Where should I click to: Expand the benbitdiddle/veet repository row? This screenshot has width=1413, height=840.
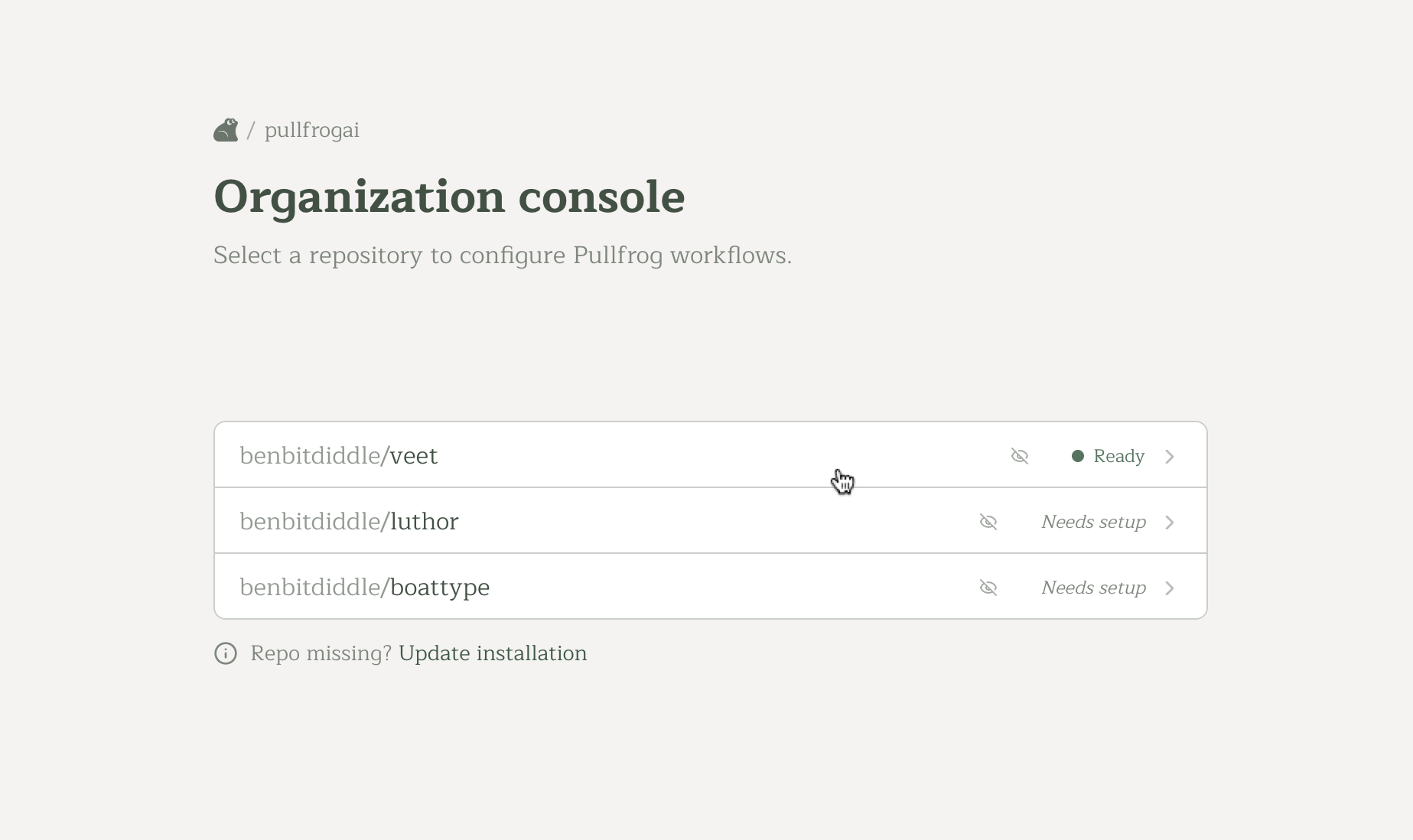point(1169,456)
